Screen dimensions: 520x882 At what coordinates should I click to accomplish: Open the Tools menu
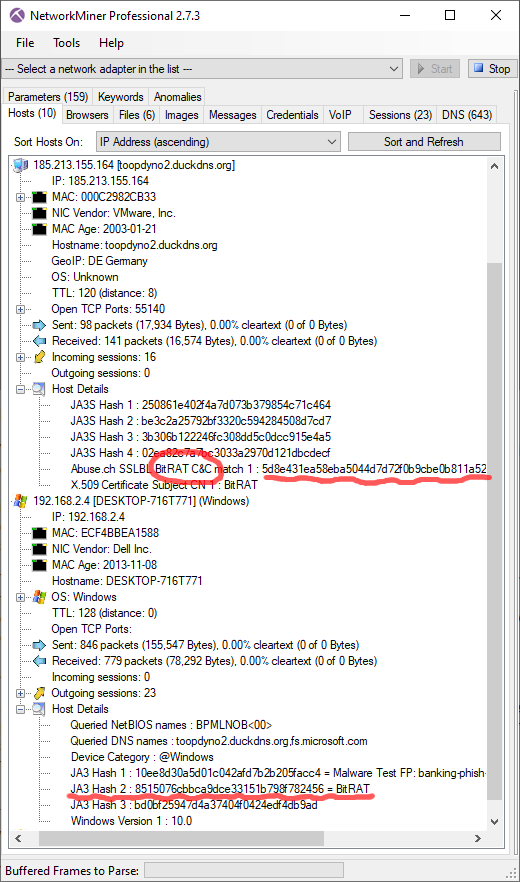coord(66,43)
